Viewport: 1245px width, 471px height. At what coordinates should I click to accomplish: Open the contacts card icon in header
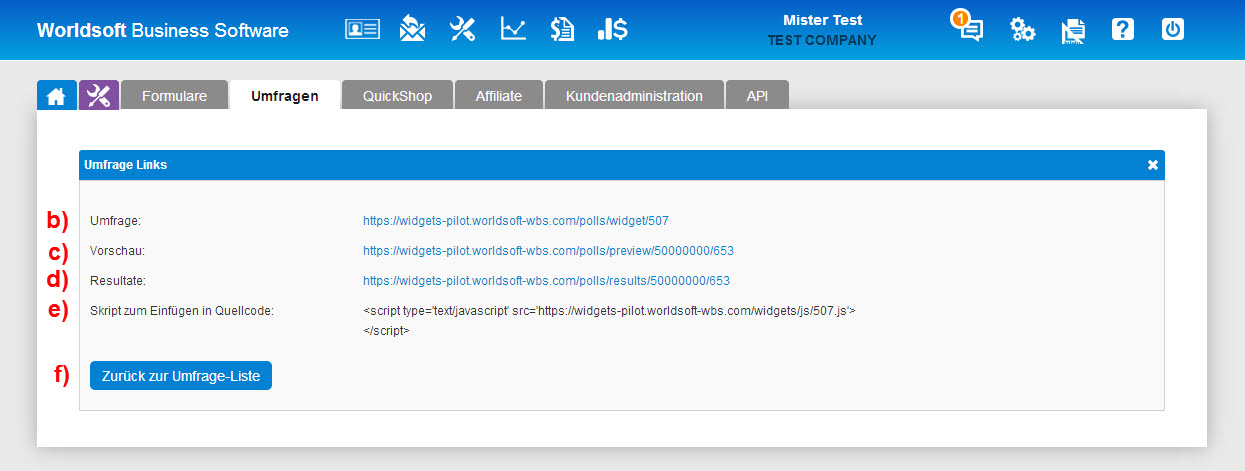pos(362,29)
